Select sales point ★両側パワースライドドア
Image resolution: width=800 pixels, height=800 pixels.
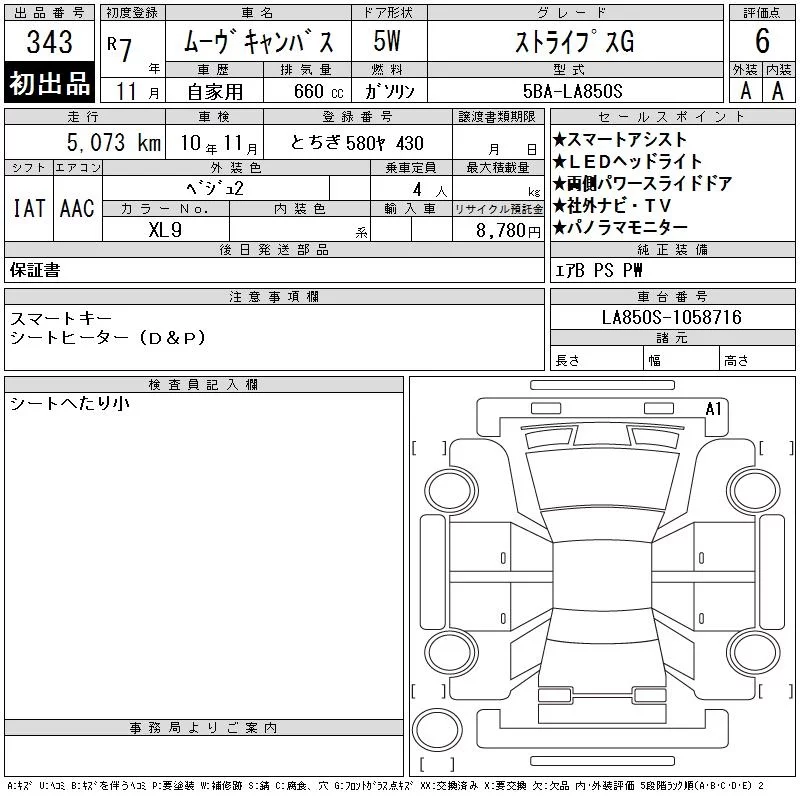[642, 183]
